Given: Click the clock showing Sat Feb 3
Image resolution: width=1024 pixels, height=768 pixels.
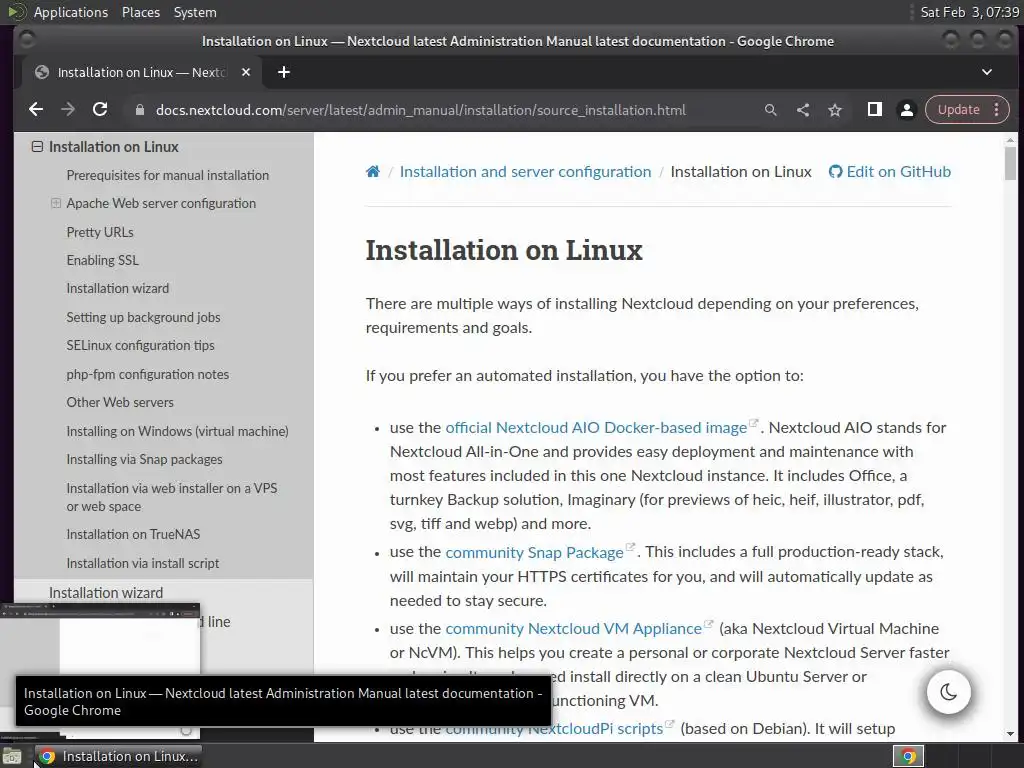Looking at the screenshot, I should click(x=969, y=12).
